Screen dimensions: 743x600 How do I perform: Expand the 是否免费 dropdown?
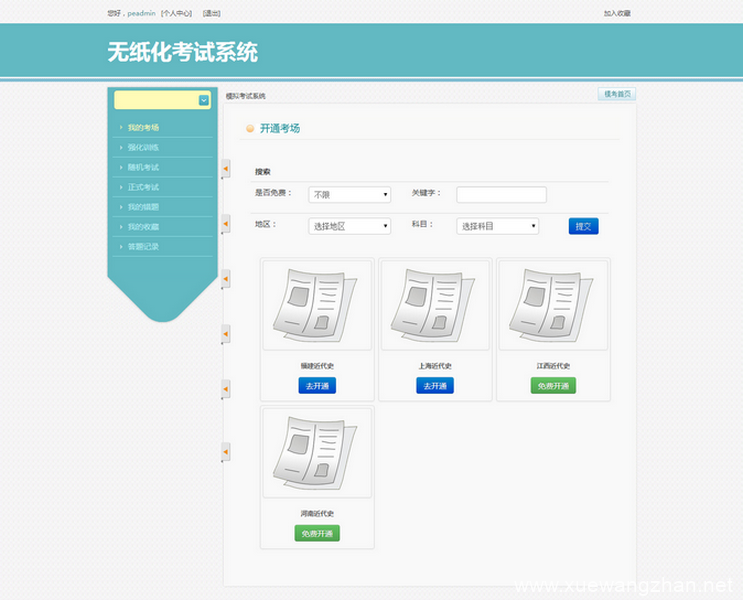349,195
